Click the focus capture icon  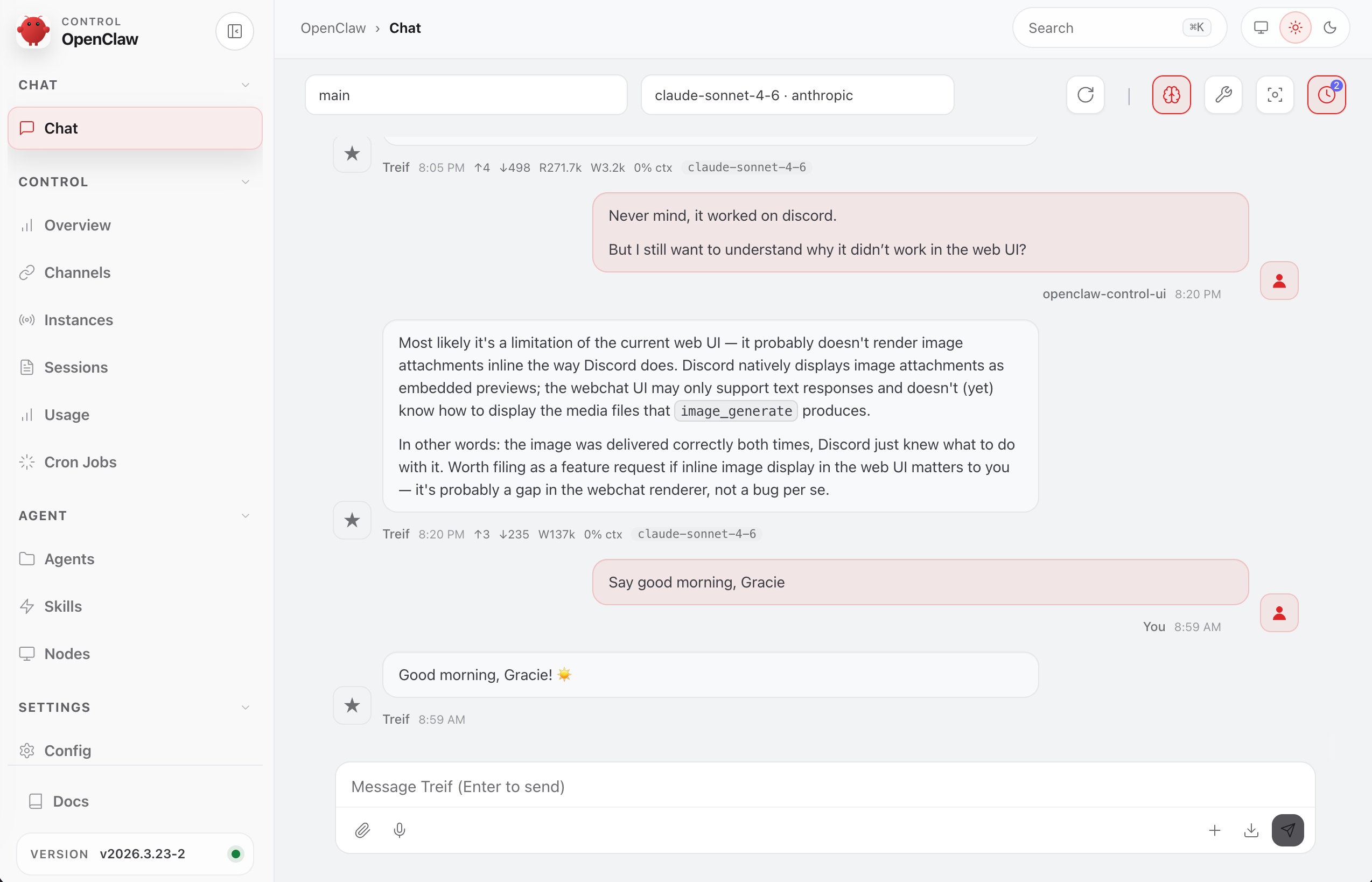click(x=1274, y=95)
